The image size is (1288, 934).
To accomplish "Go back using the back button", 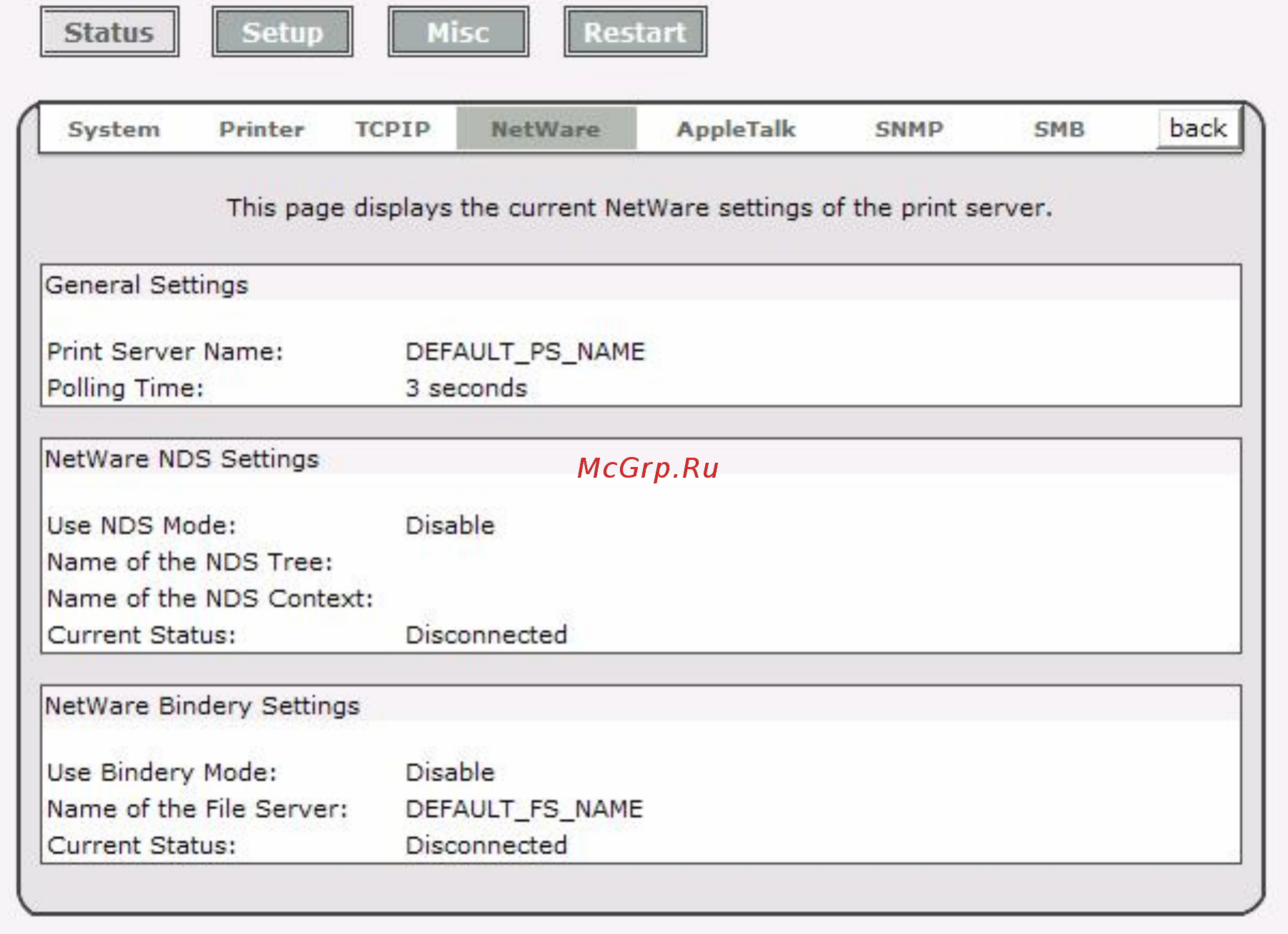I will [1199, 129].
